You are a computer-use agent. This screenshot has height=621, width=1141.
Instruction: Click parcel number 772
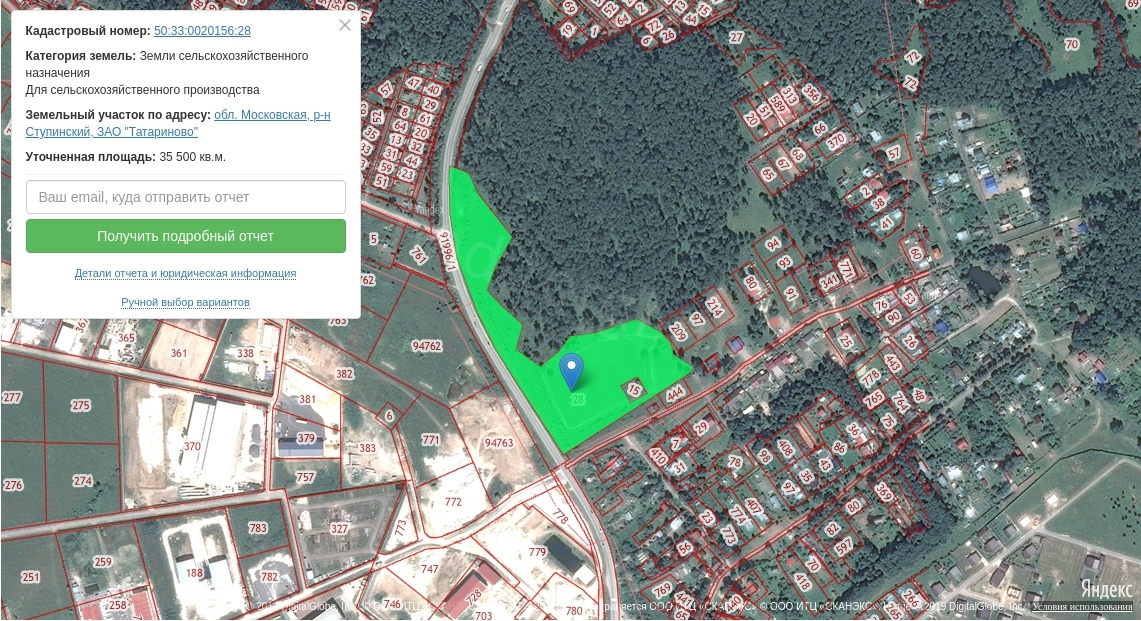[x=453, y=502]
